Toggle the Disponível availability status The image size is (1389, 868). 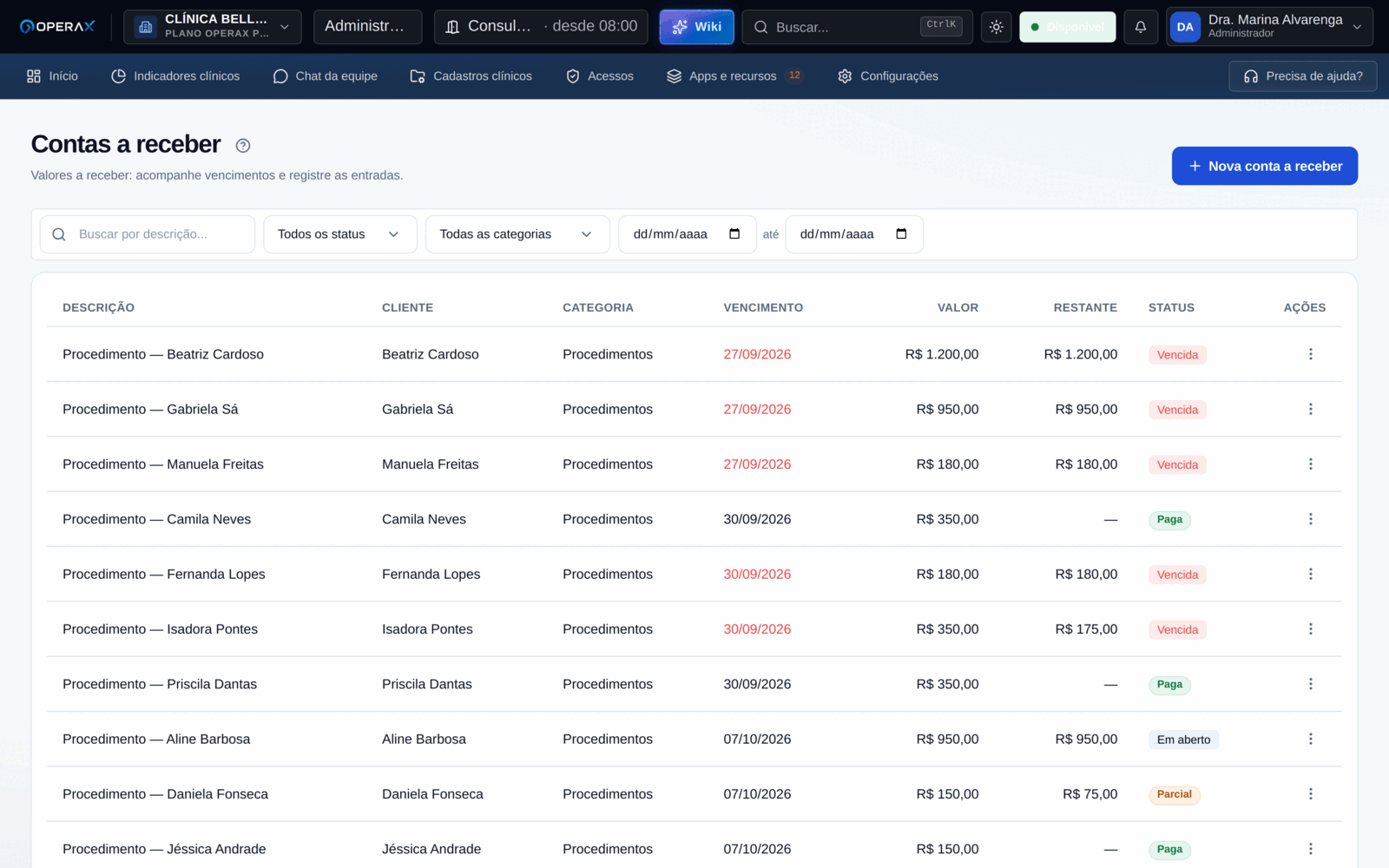click(x=1067, y=27)
